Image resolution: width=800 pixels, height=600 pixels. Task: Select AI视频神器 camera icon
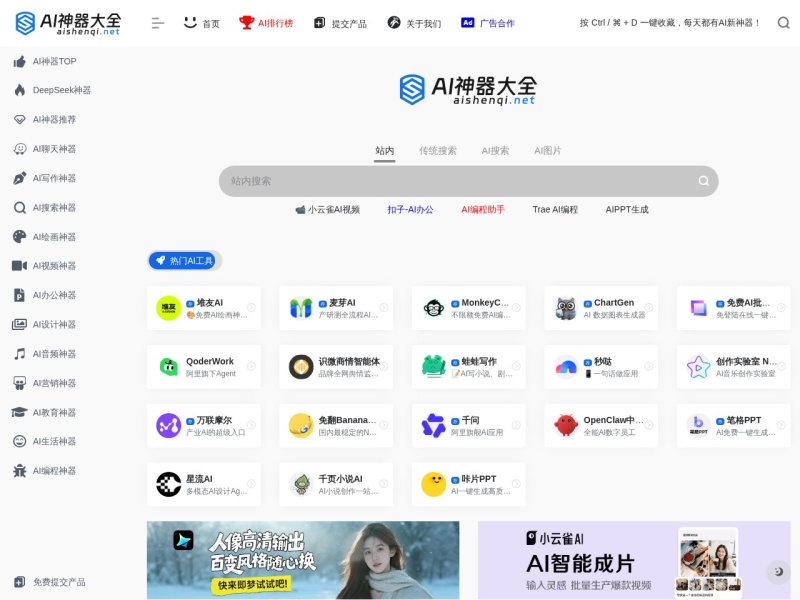click(19, 266)
